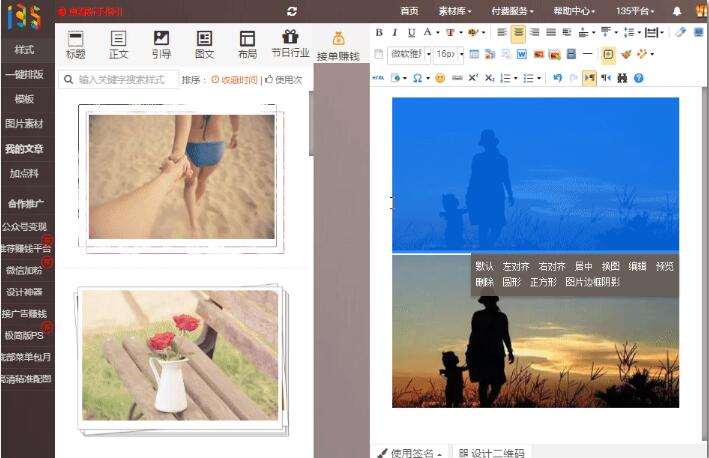Toggle subscript formatting
709x458 pixels.
490,78
